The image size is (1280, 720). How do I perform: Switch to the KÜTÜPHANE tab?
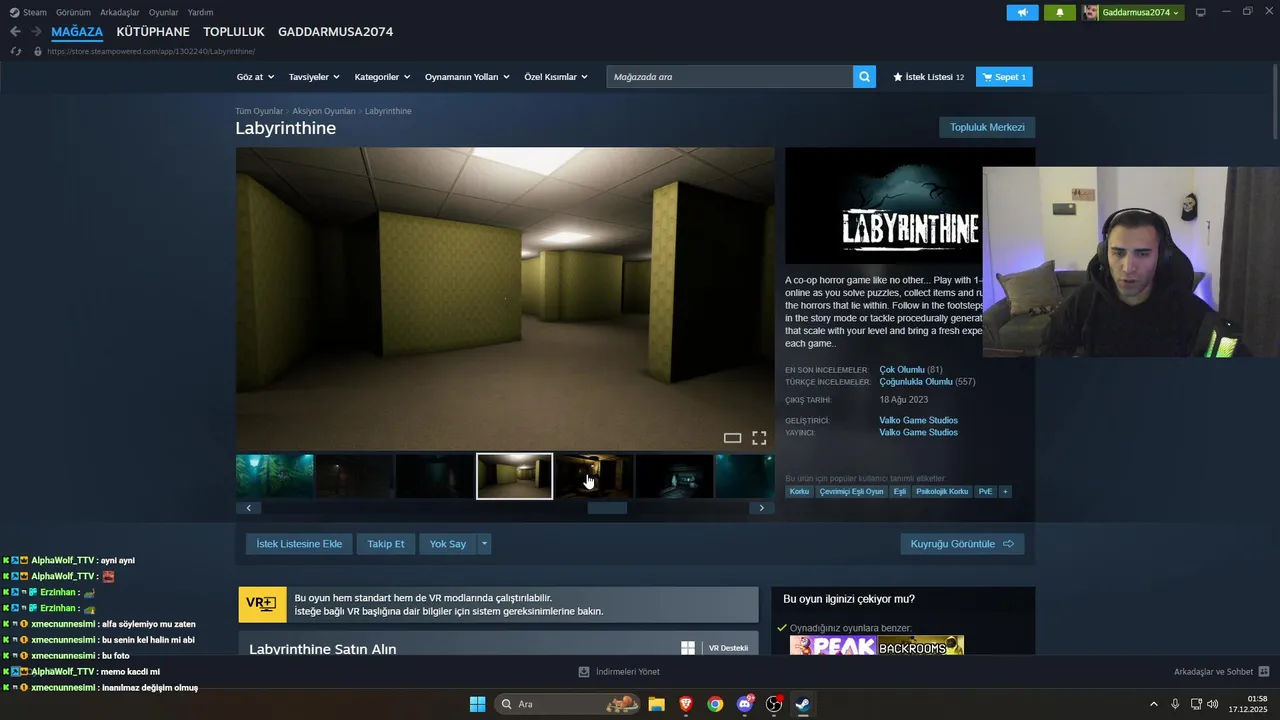153,32
